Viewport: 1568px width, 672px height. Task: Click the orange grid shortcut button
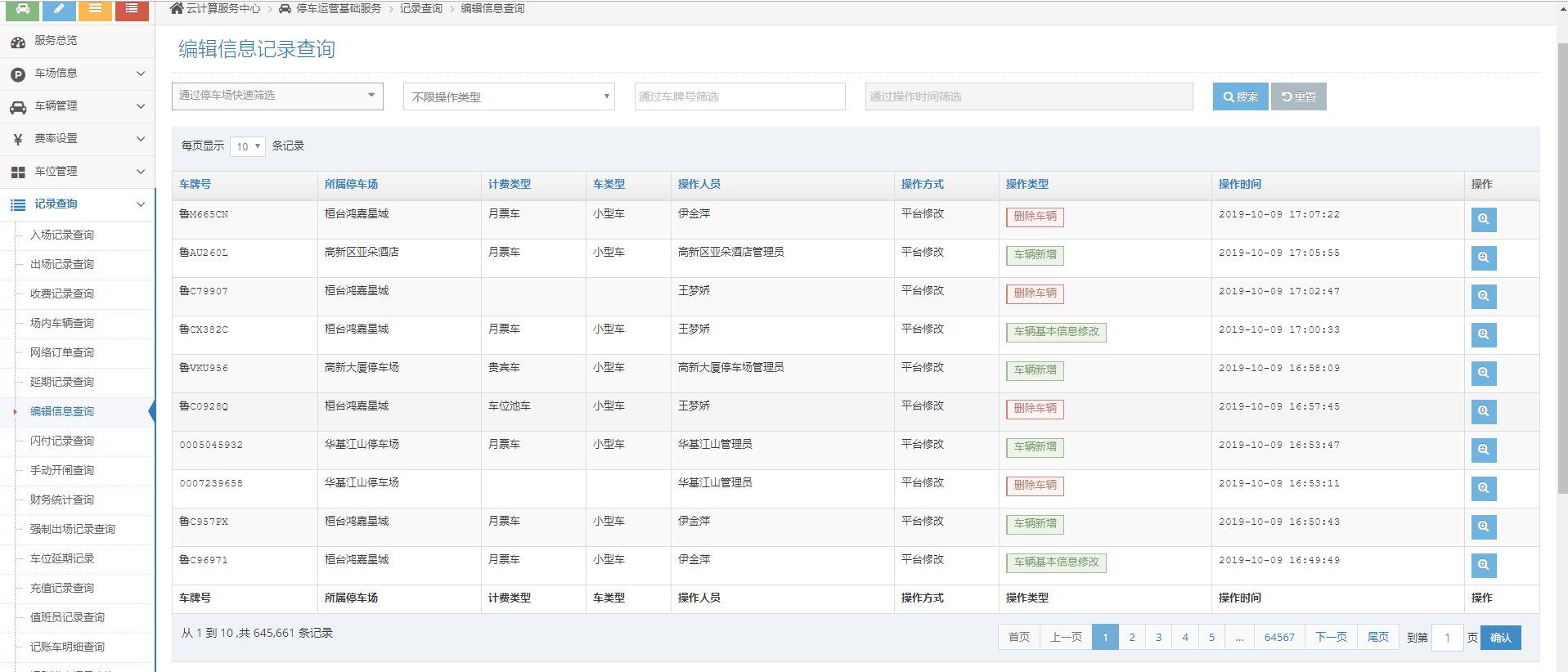click(96, 10)
